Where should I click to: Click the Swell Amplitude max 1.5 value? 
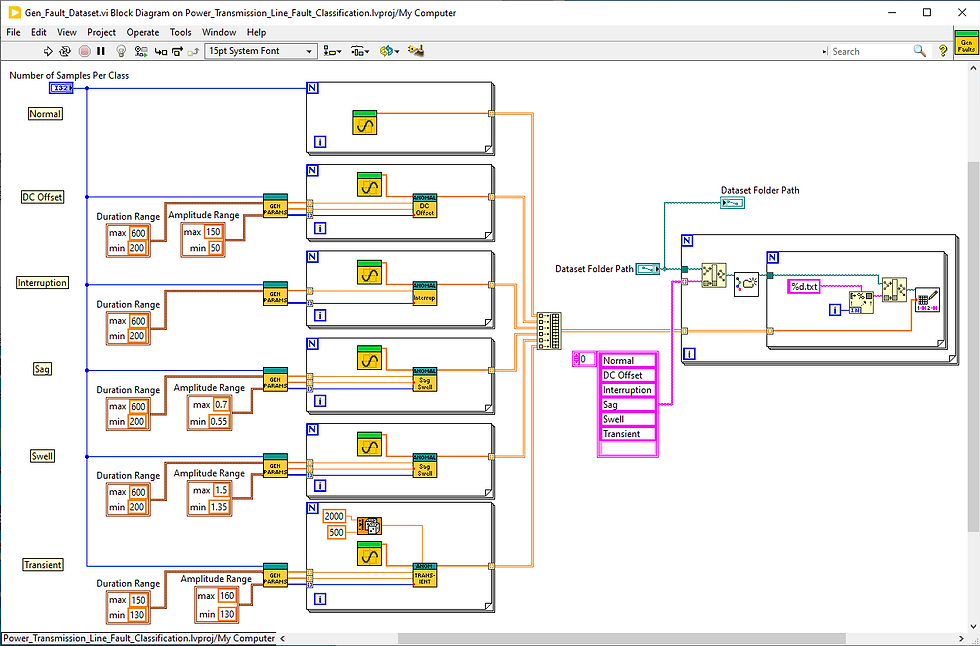pyautogui.click(x=221, y=490)
